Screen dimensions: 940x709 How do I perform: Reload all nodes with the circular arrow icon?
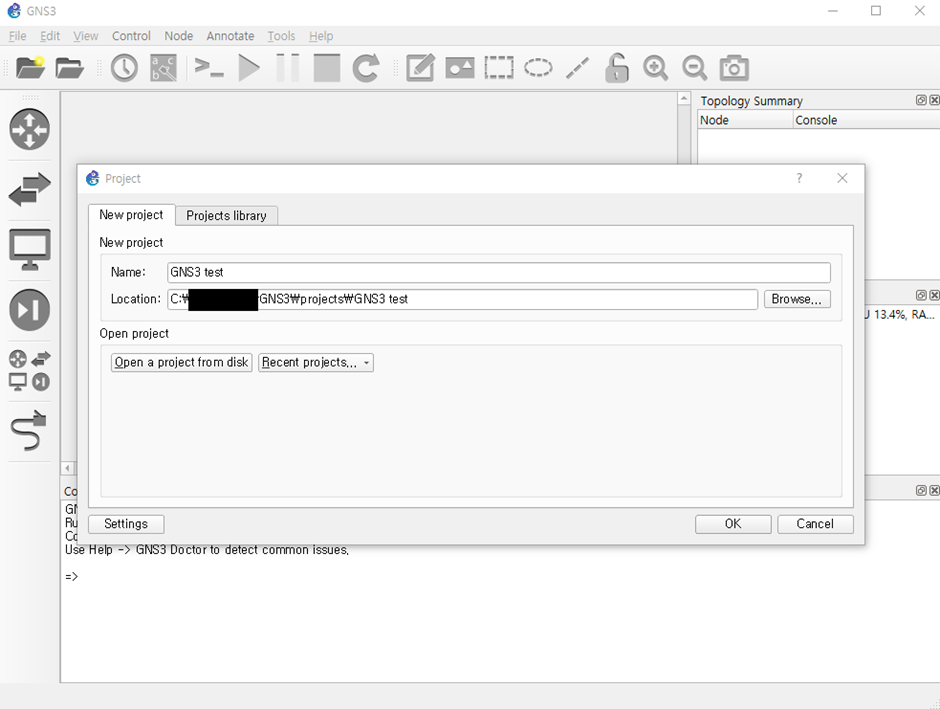[x=366, y=68]
